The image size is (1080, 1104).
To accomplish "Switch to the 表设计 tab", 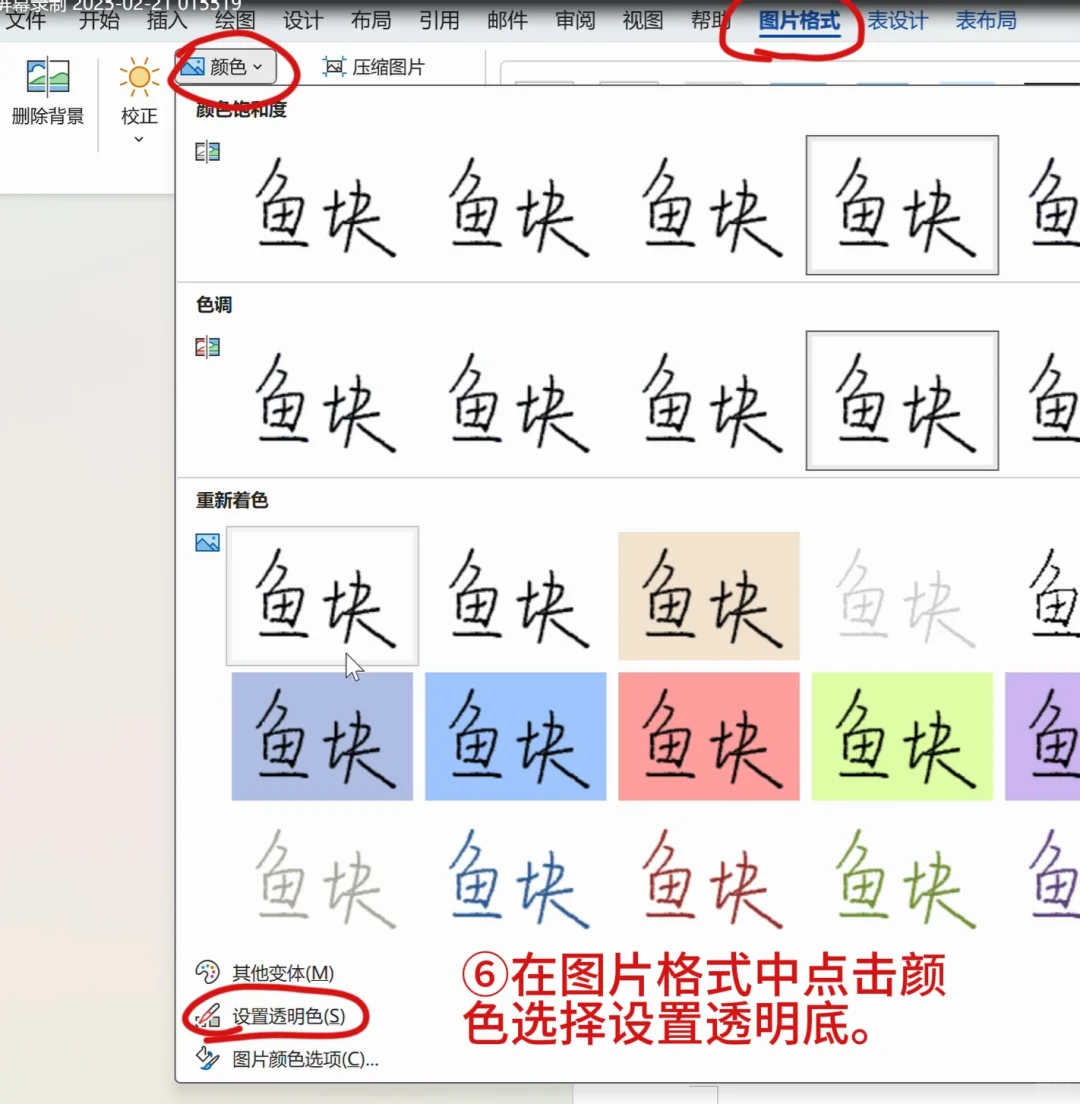I will point(897,20).
